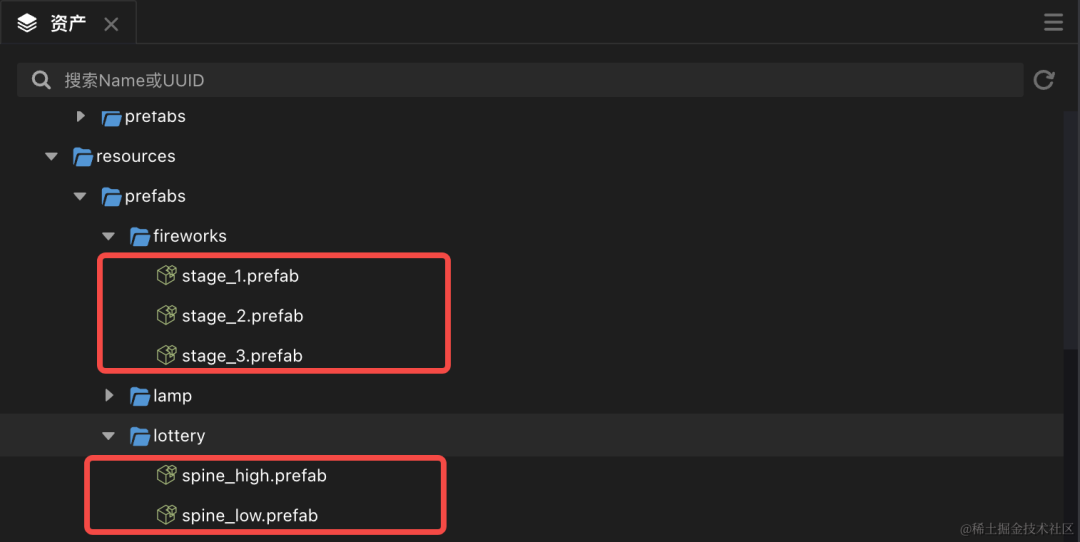Collapse the fireworks folder arrow
This screenshot has width=1080, height=542.
click(108, 236)
